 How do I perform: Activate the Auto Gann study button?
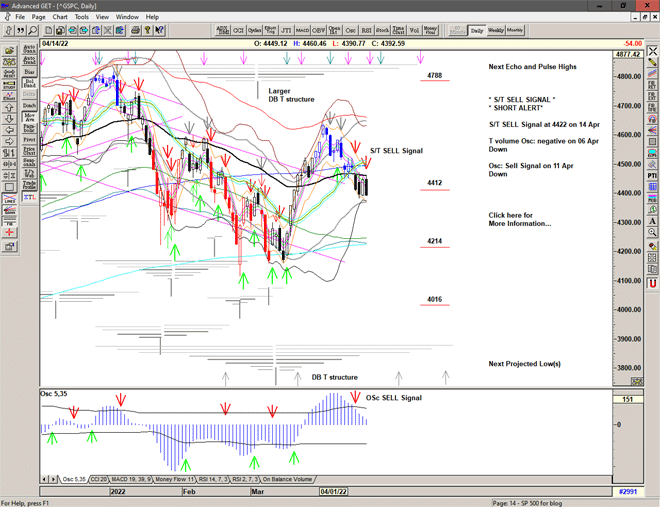click(29, 47)
